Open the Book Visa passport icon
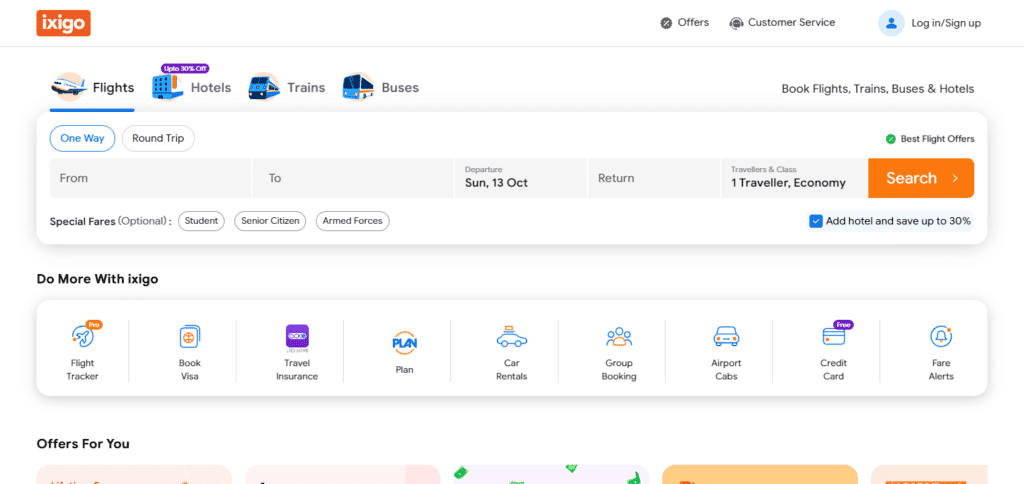This screenshot has height=484, width=1024. click(x=189, y=337)
